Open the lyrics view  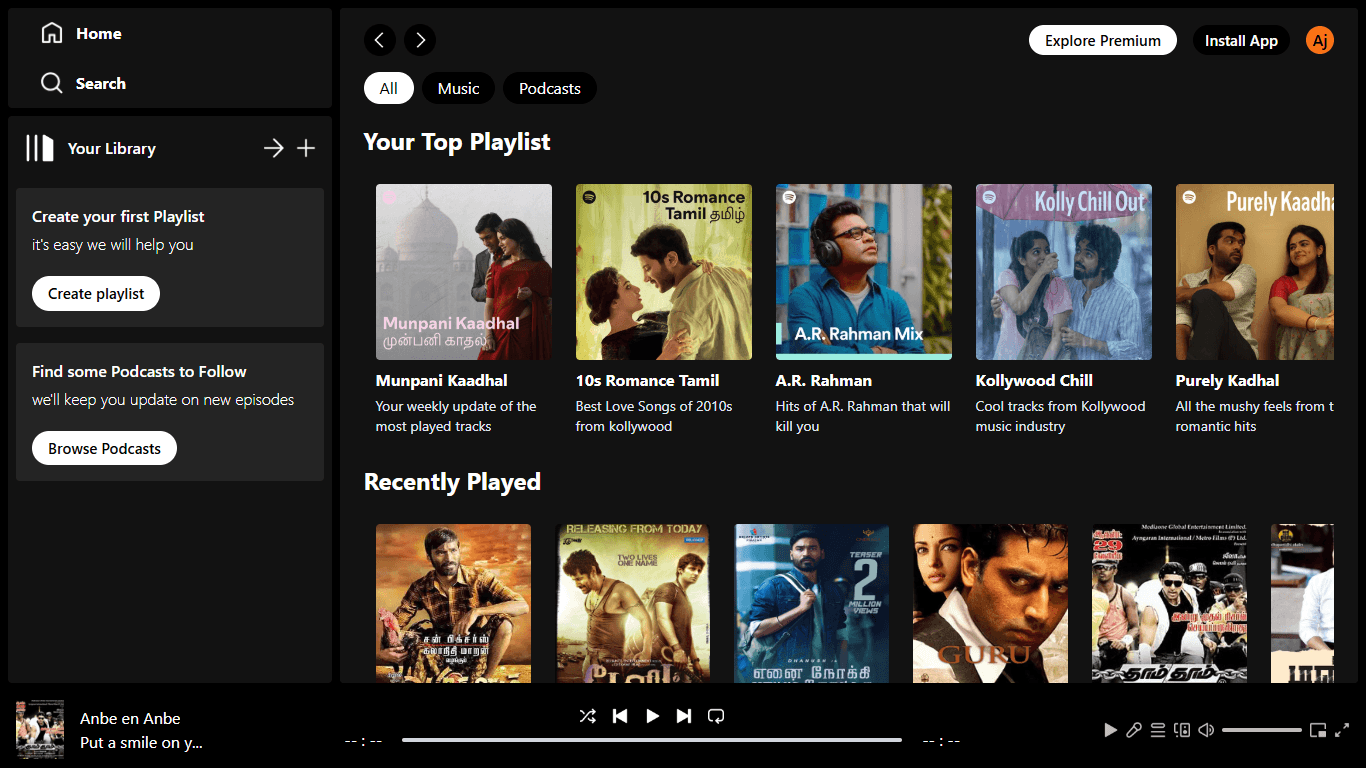pos(1134,730)
